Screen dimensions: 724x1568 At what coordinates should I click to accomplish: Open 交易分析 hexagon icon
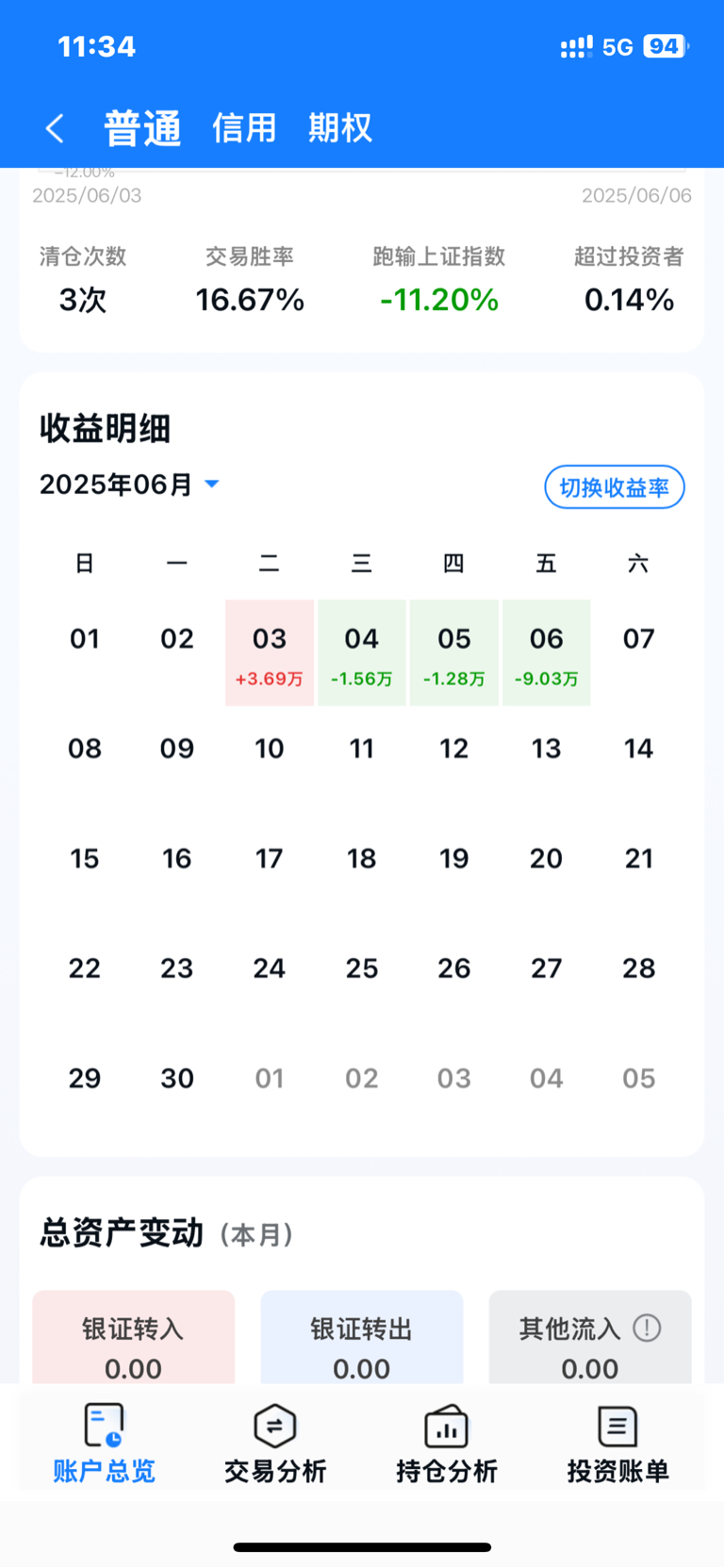pyautogui.click(x=275, y=1426)
